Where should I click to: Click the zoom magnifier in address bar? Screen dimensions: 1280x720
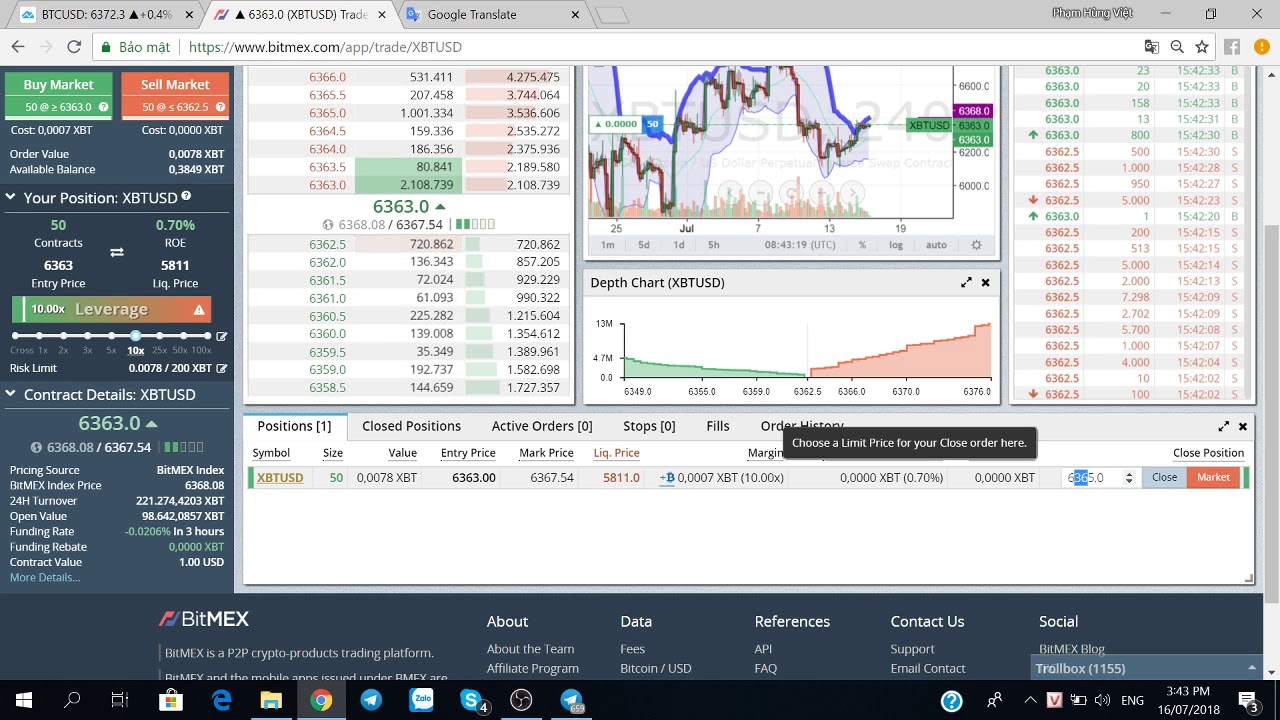(x=1177, y=47)
